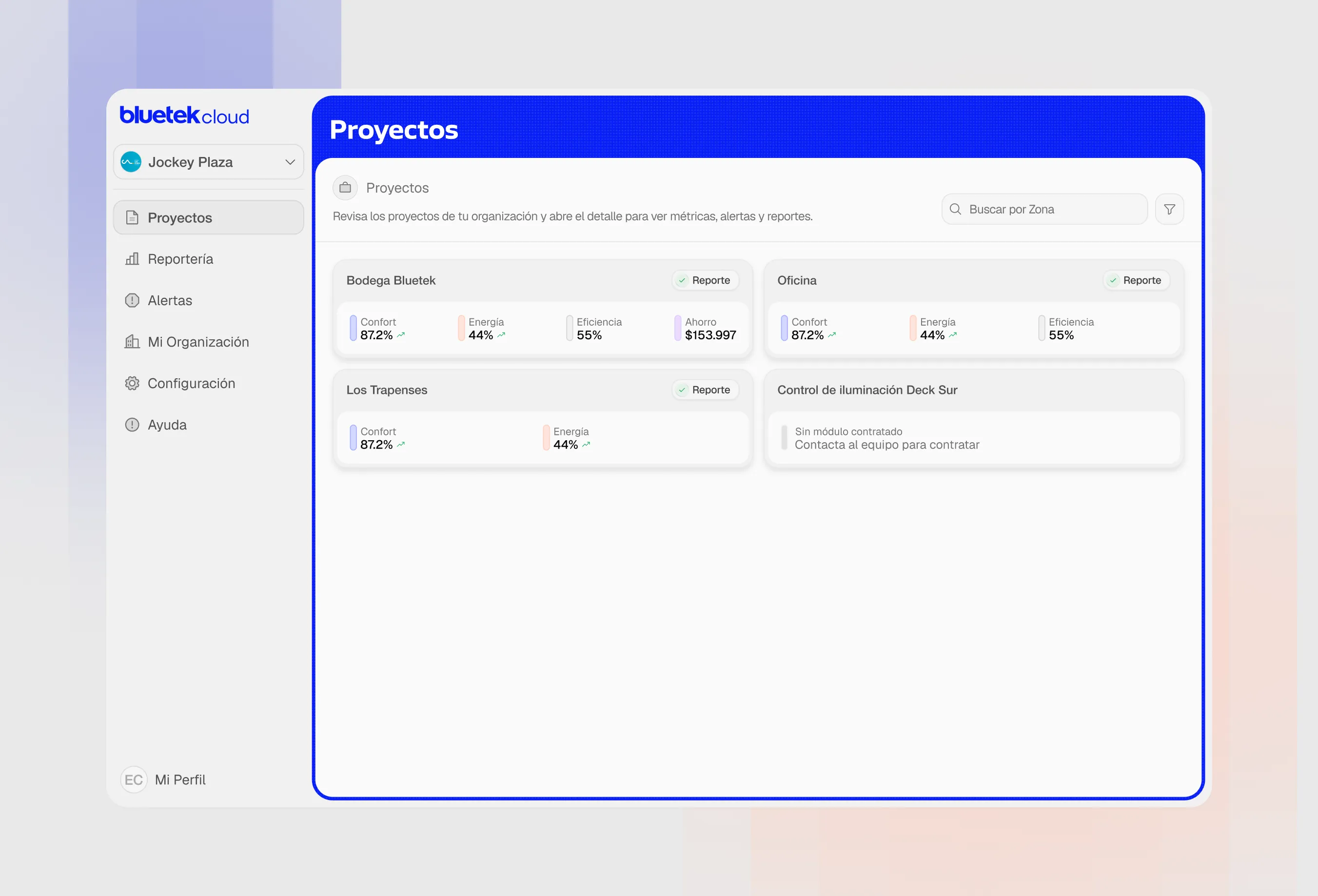Open Control de iluminación Deck Sur project

(x=867, y=390)
